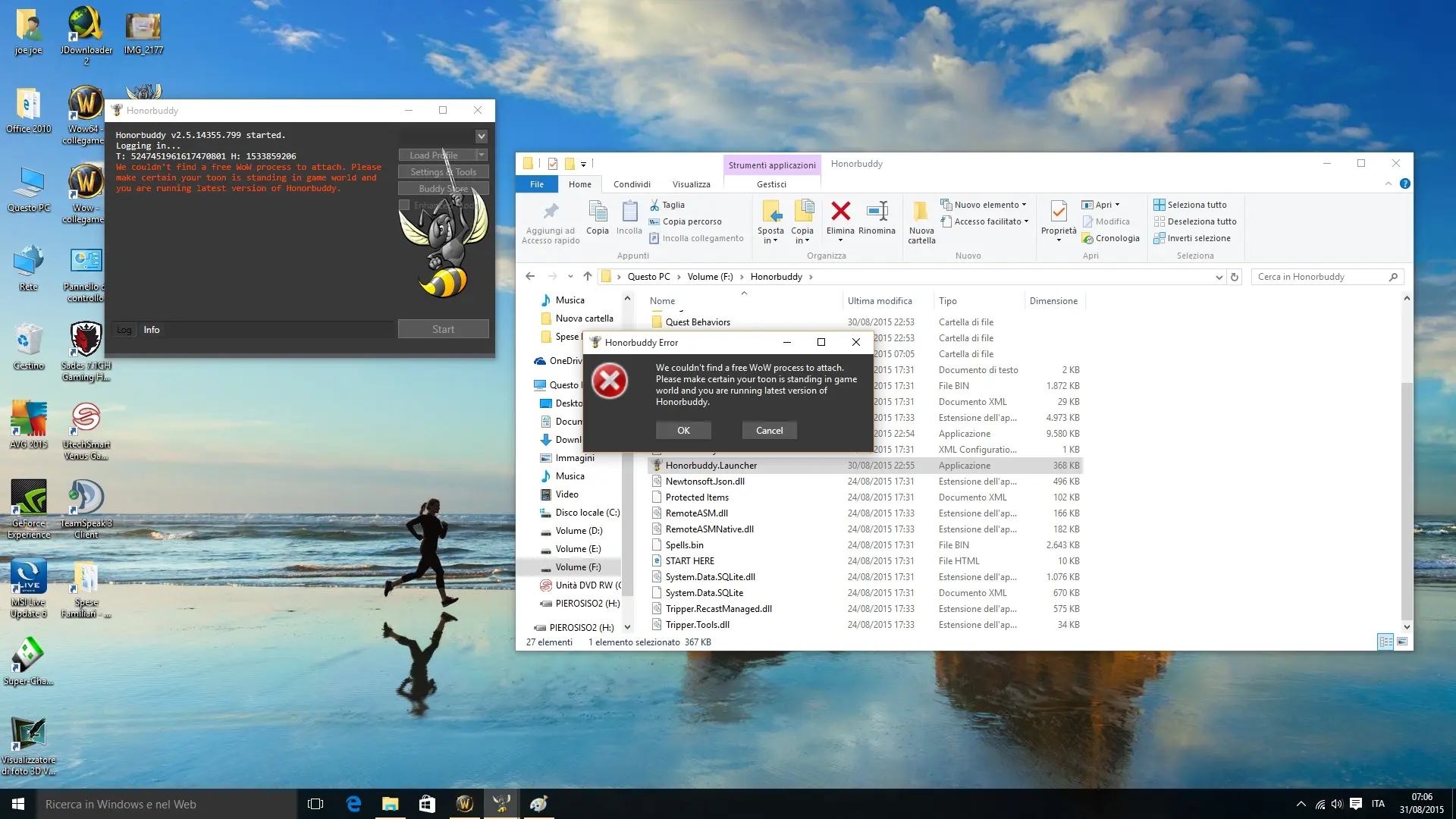Screen dimensions: 1456x819
Task: Switch to Log tab in Honorbuddy
Action: tap(124, 330)
